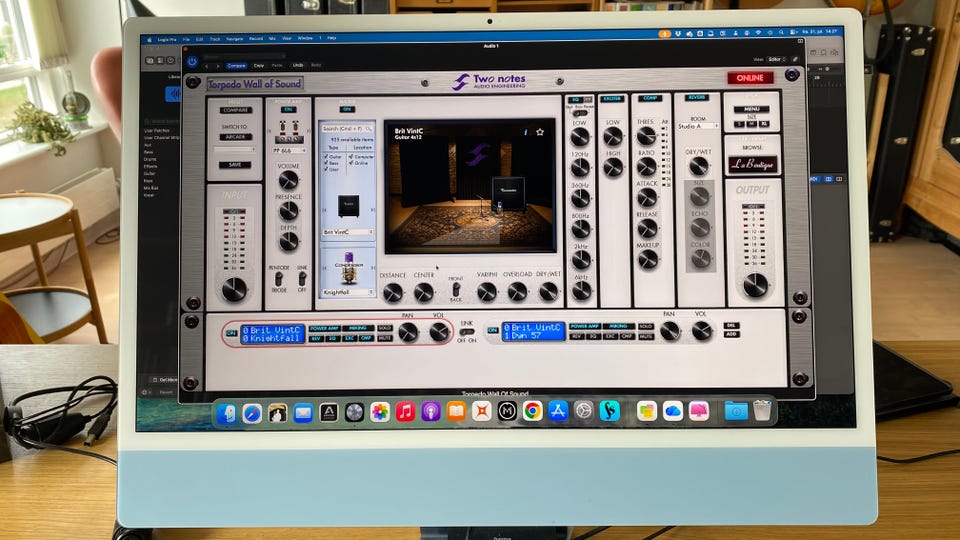Open the View Editor dropdown
The width and height of the screenshot is (960, 540).
(777, 59)
